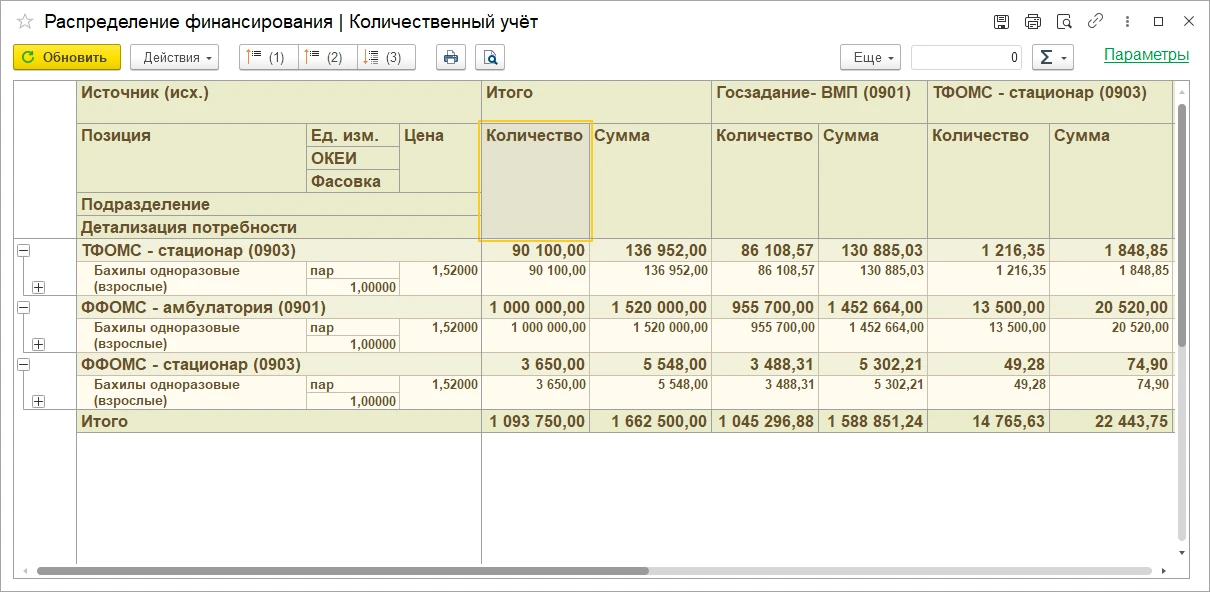Set grouping level (1)

tap(268, 57)
